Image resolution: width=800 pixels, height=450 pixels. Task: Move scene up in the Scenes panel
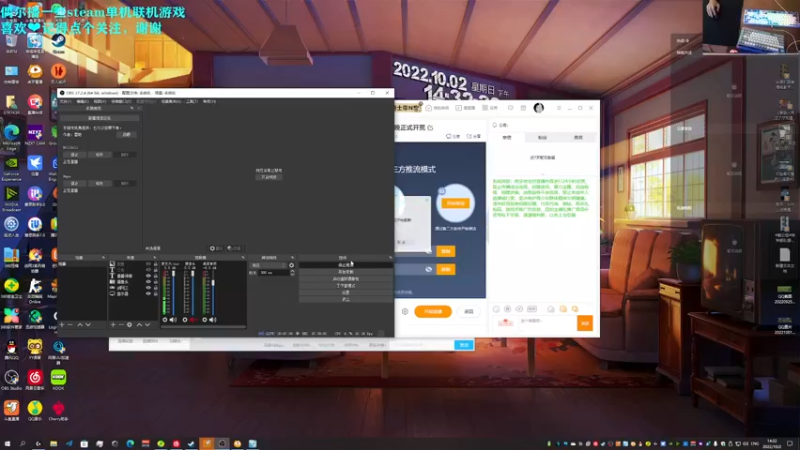point(80,324)
